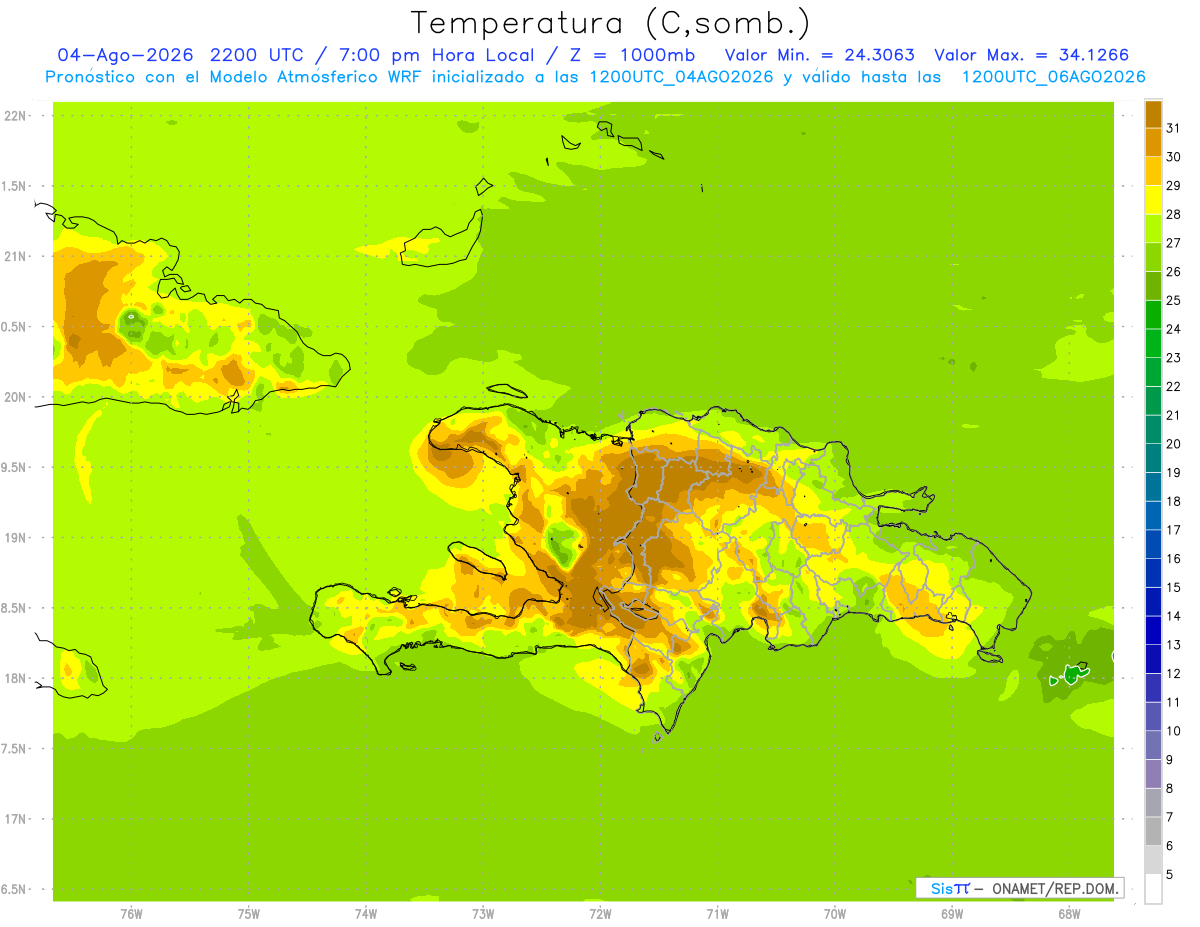This screenshot has height=927, width=1200.
Task: Pick the colorbar swatch between 29 and 30
Action: pyautogui.click(x=1153, y=171)
